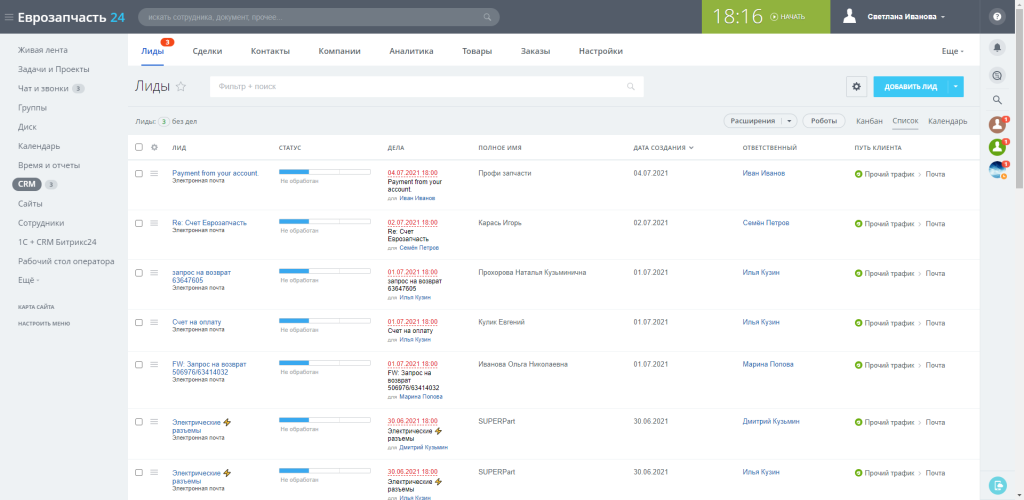Check the box for Re: Счет Еврозапчасть
The width and height of the screenshot is (1024, 500).
pos(138,223)
